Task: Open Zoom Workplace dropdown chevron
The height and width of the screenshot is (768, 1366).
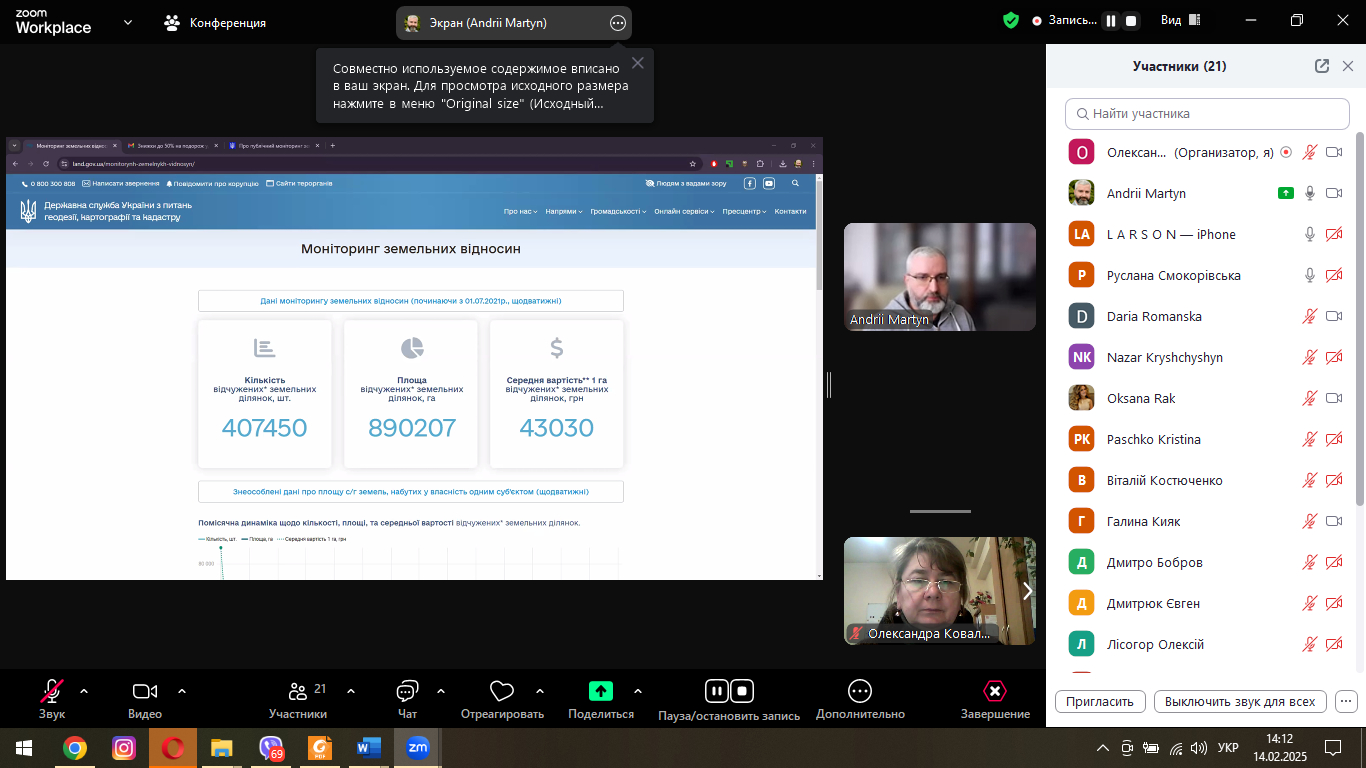Action: [128, 22]
